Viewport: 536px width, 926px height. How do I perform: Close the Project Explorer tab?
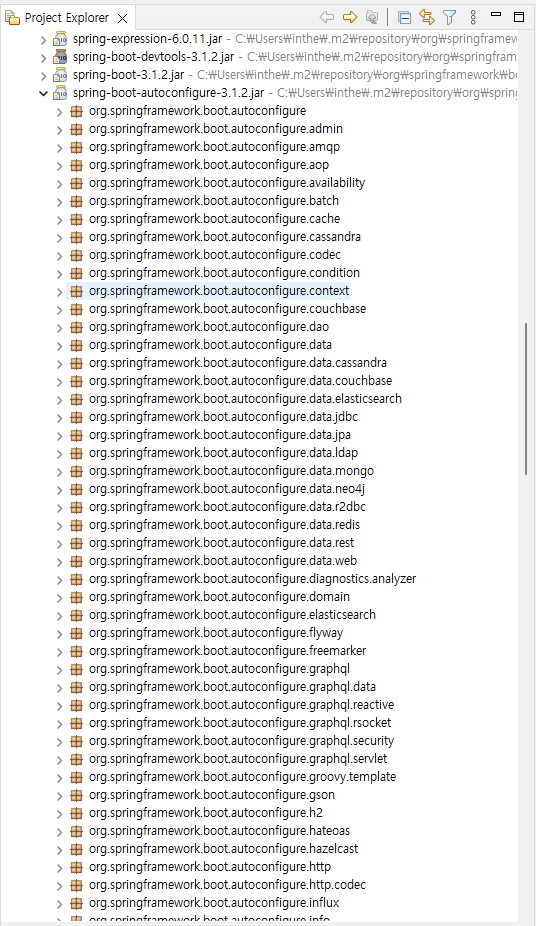pyautogui.click(x=122, y=18)
